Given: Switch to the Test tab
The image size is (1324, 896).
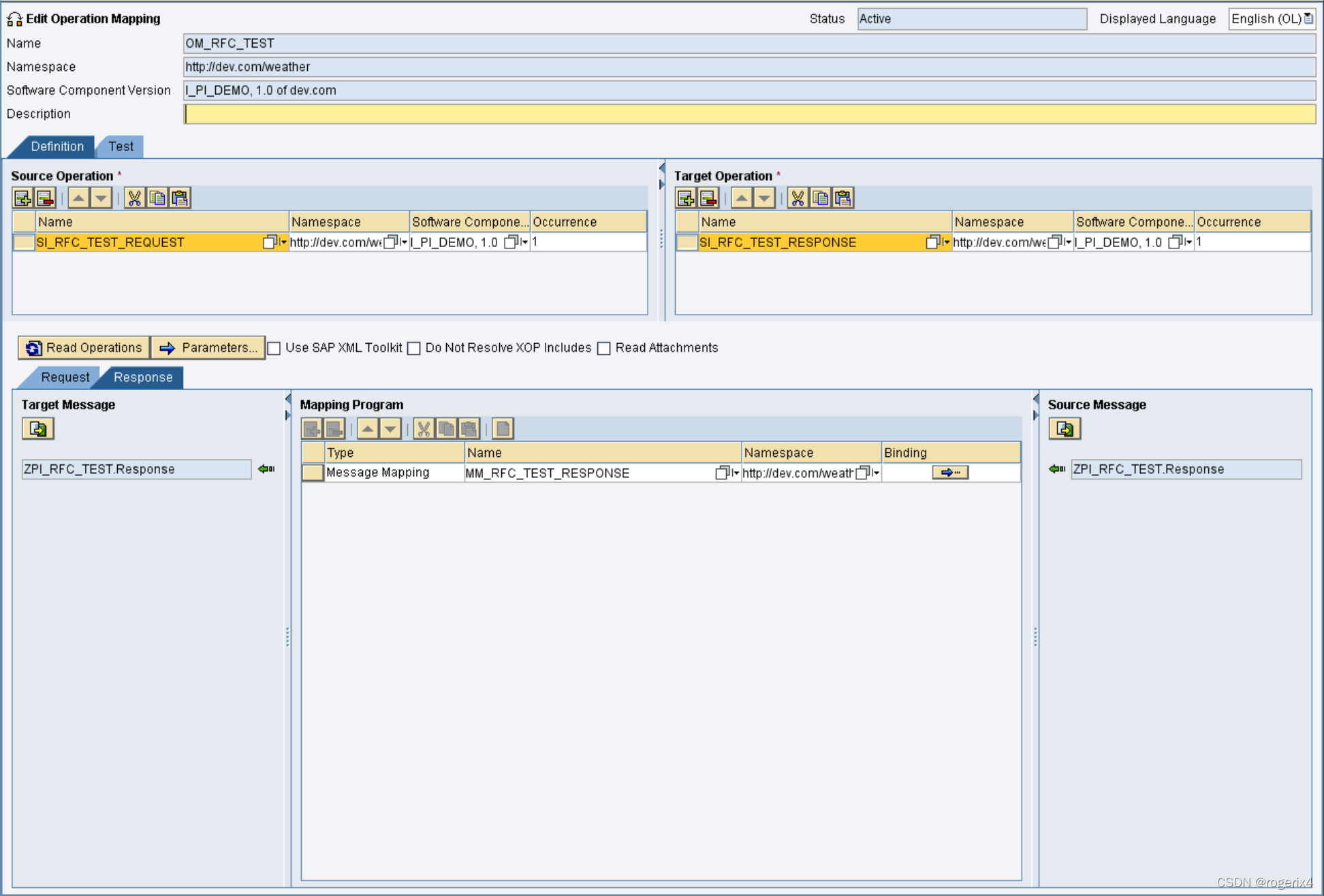Looking at the screenshot, I should 121,146.
